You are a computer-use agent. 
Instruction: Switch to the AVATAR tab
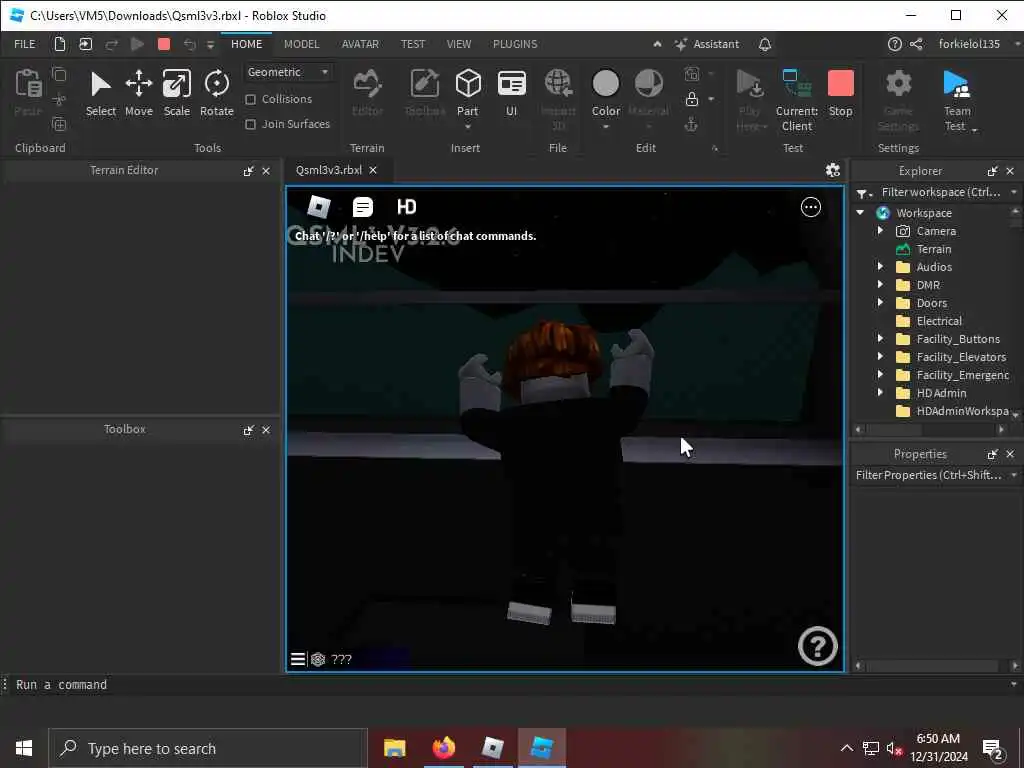(x=360, y=44)
